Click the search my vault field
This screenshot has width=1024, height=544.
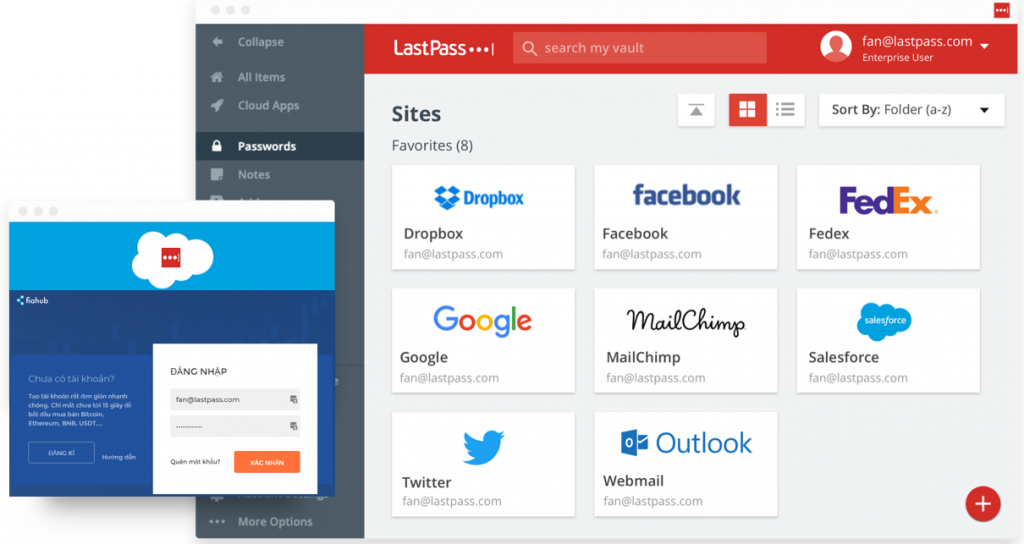[640, 48]
